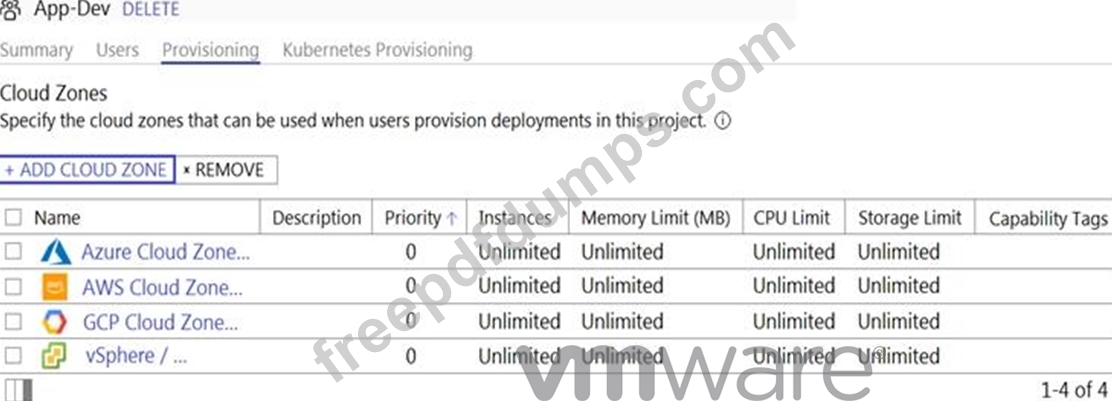Go to the Users tab
1112x401 pixels.
(x=118, y=50)
